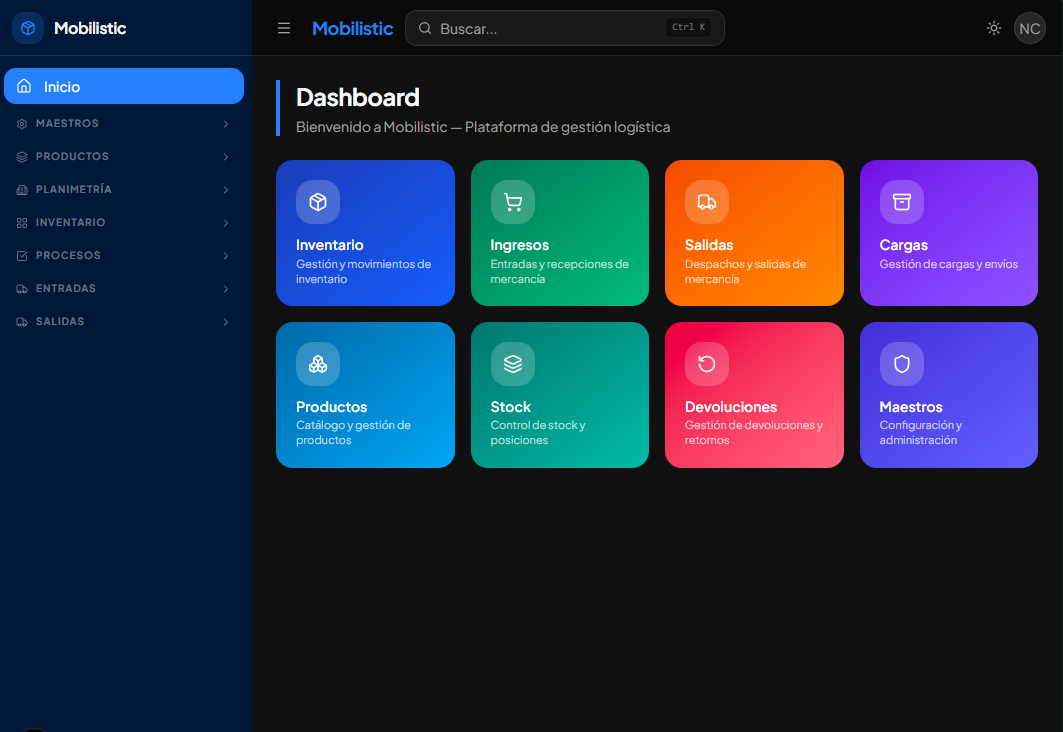Click the truck icon next to ENTRADAS
This screenshot has width=1063, height=732.
22,289
